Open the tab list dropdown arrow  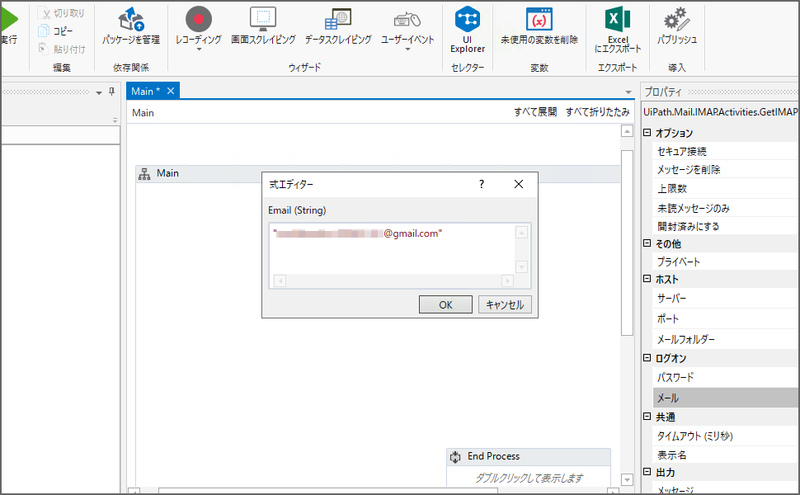(628, 92)
